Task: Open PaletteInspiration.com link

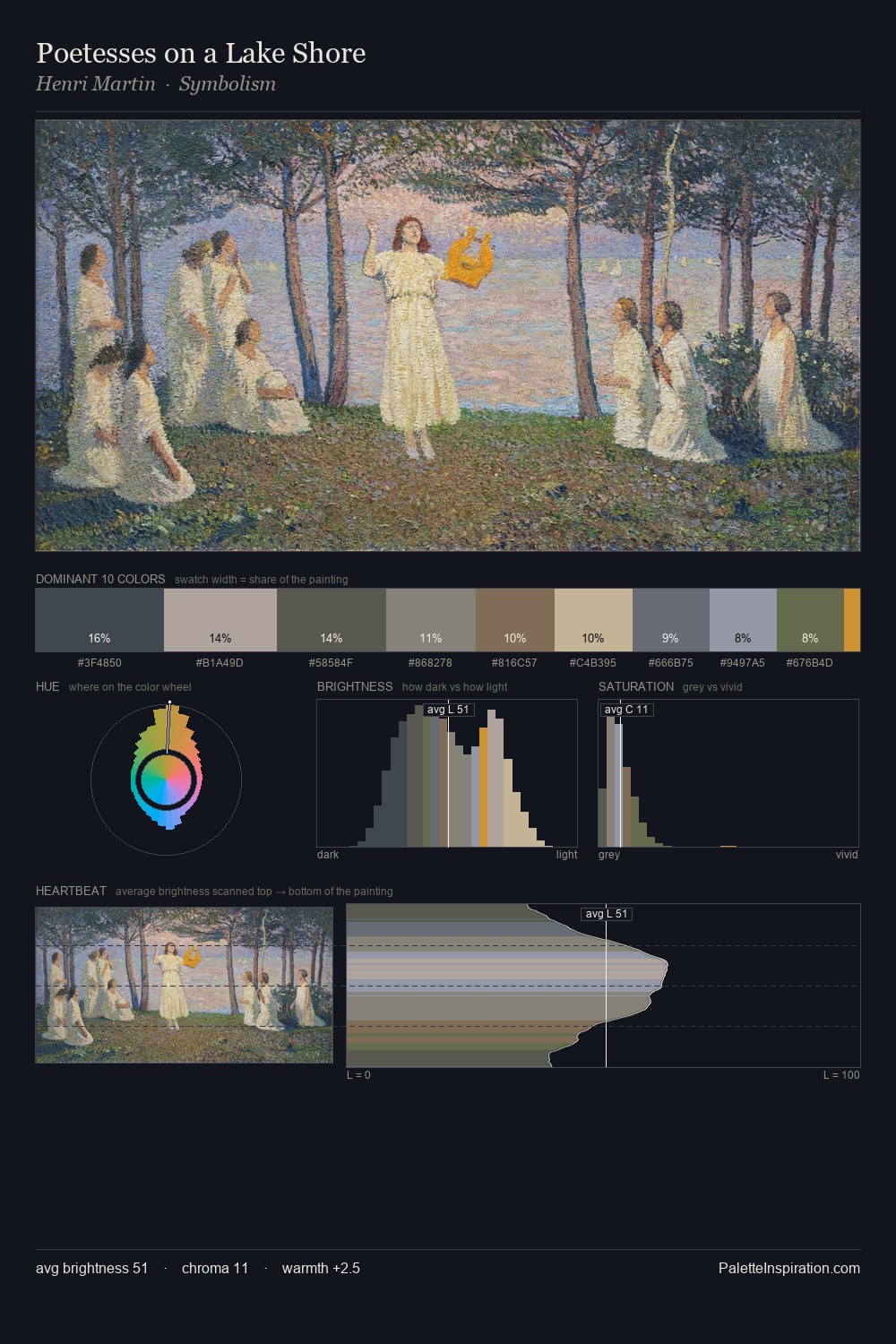Action: 789,1268
